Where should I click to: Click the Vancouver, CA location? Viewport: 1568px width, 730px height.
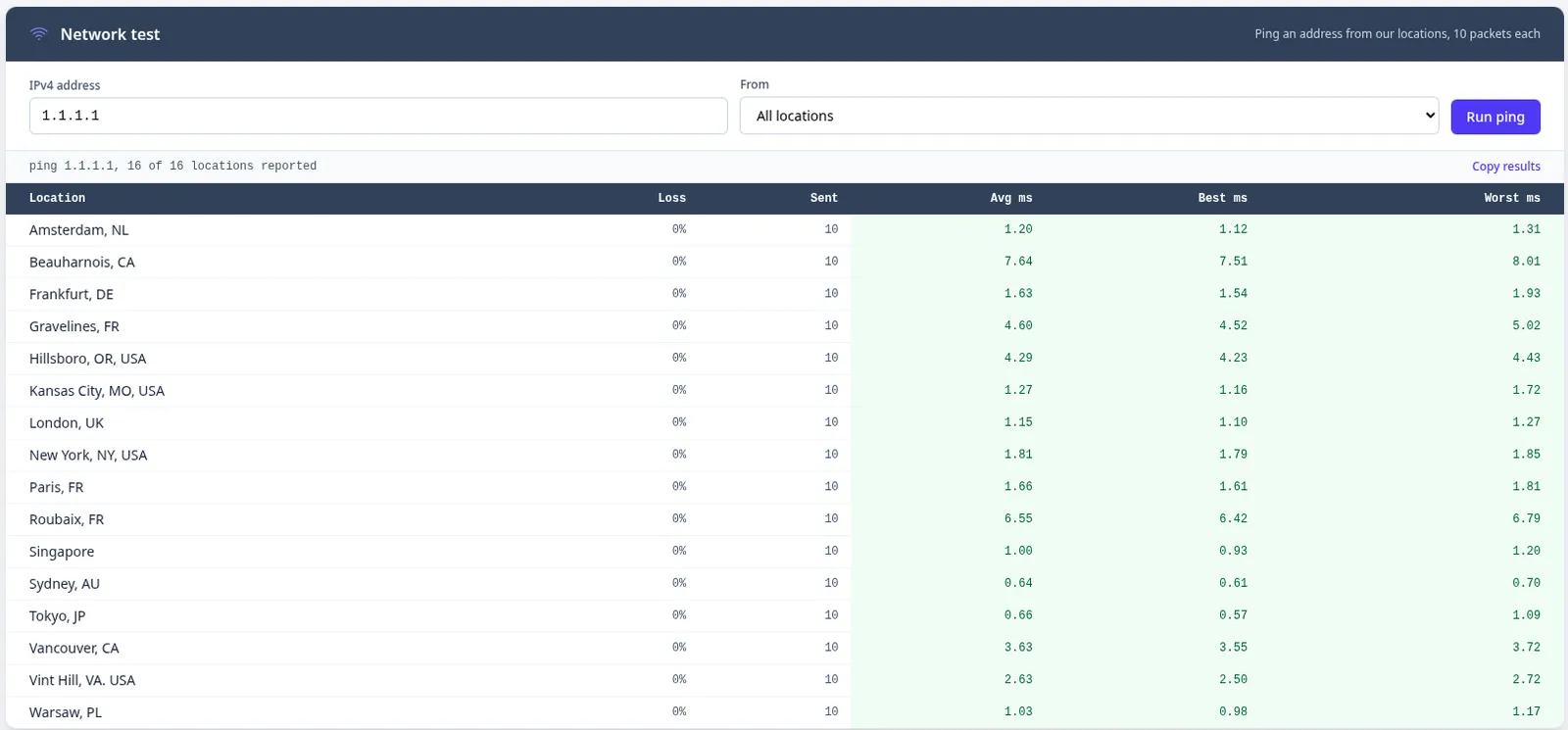tap(74, 649)
